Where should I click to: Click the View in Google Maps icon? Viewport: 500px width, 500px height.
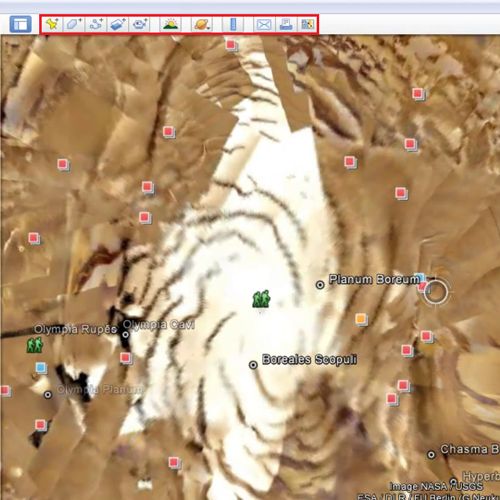(307, 24)
